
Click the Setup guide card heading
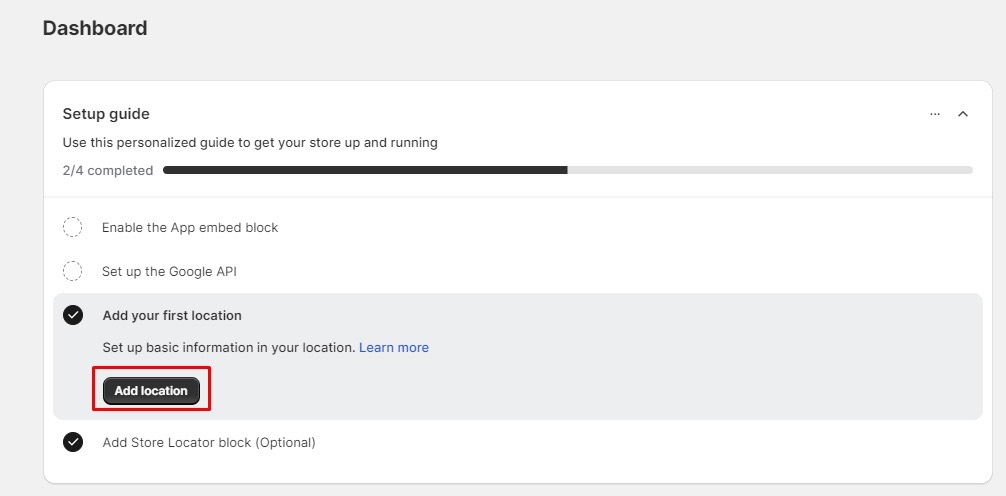coord(106,114)
